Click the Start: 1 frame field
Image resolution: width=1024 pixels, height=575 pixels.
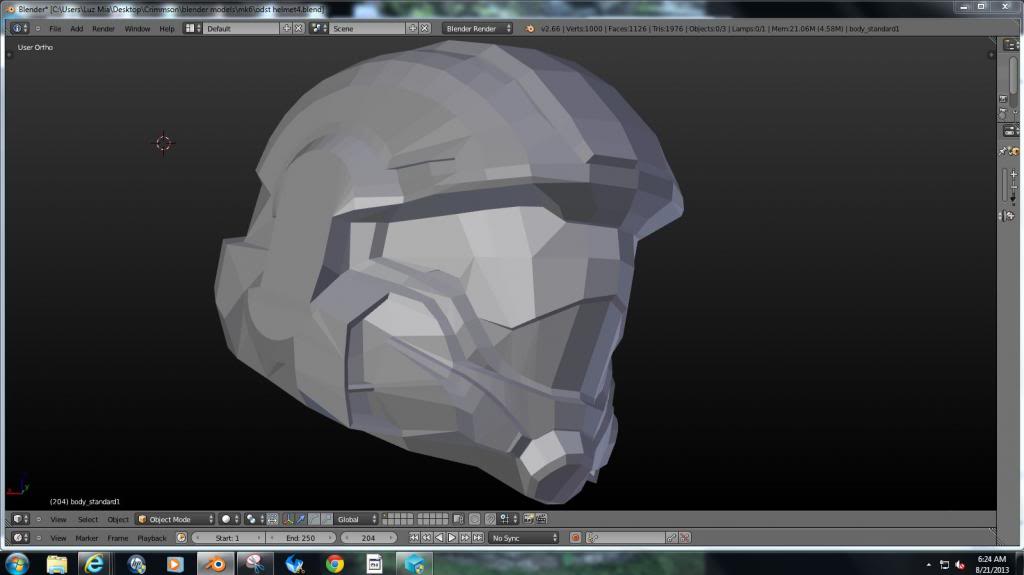(229, 538)
